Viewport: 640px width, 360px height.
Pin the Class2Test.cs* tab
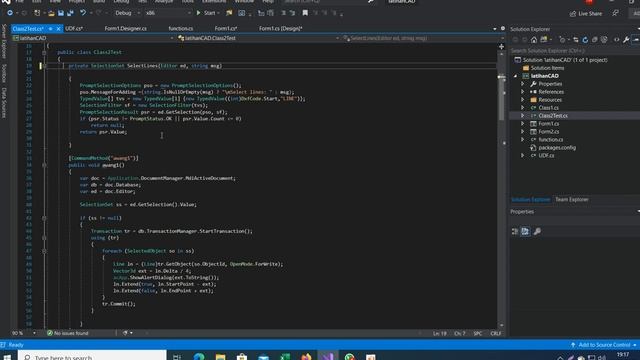51,29
